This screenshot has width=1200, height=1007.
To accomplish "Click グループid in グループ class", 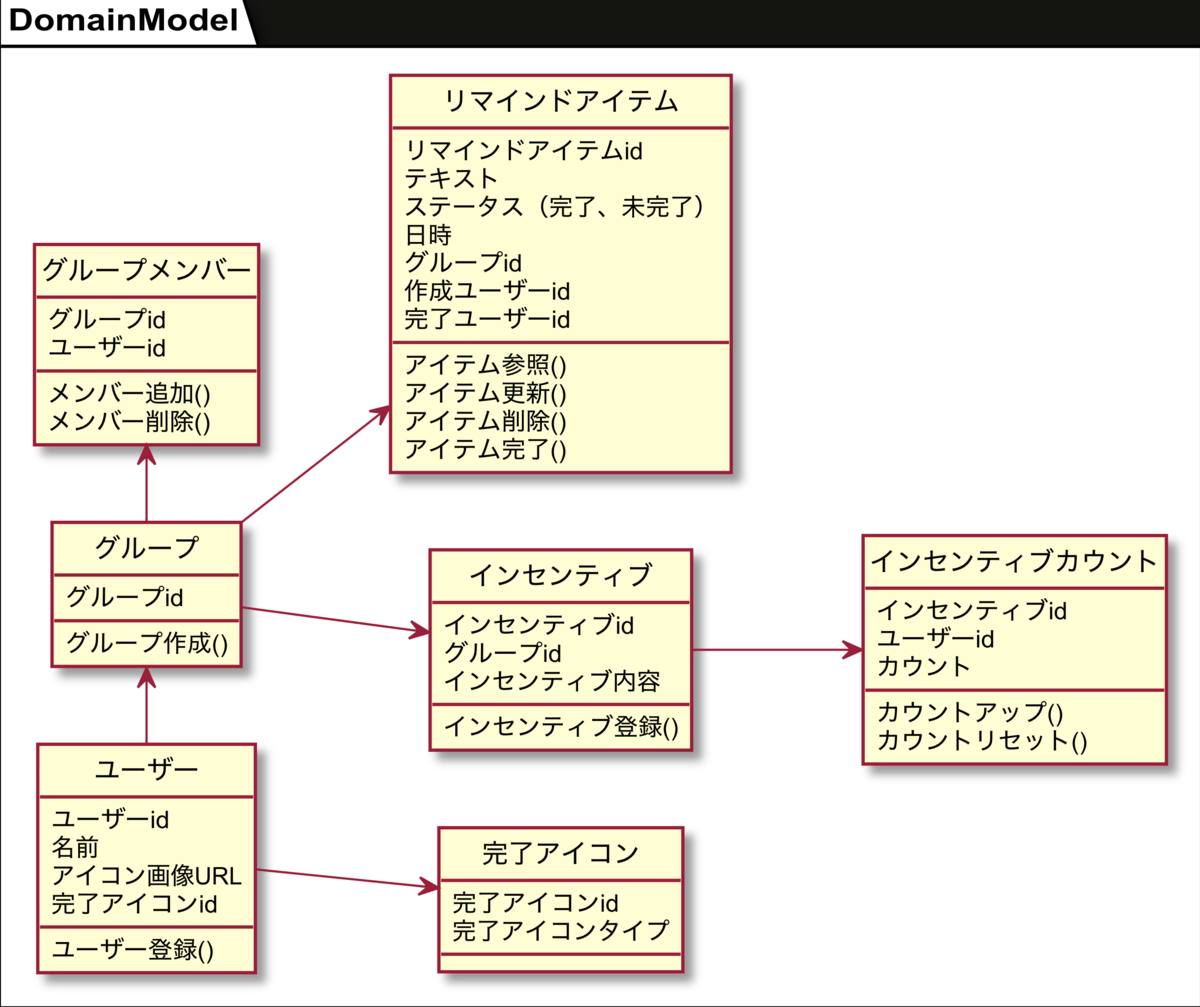I will click(x=124, y=598).
